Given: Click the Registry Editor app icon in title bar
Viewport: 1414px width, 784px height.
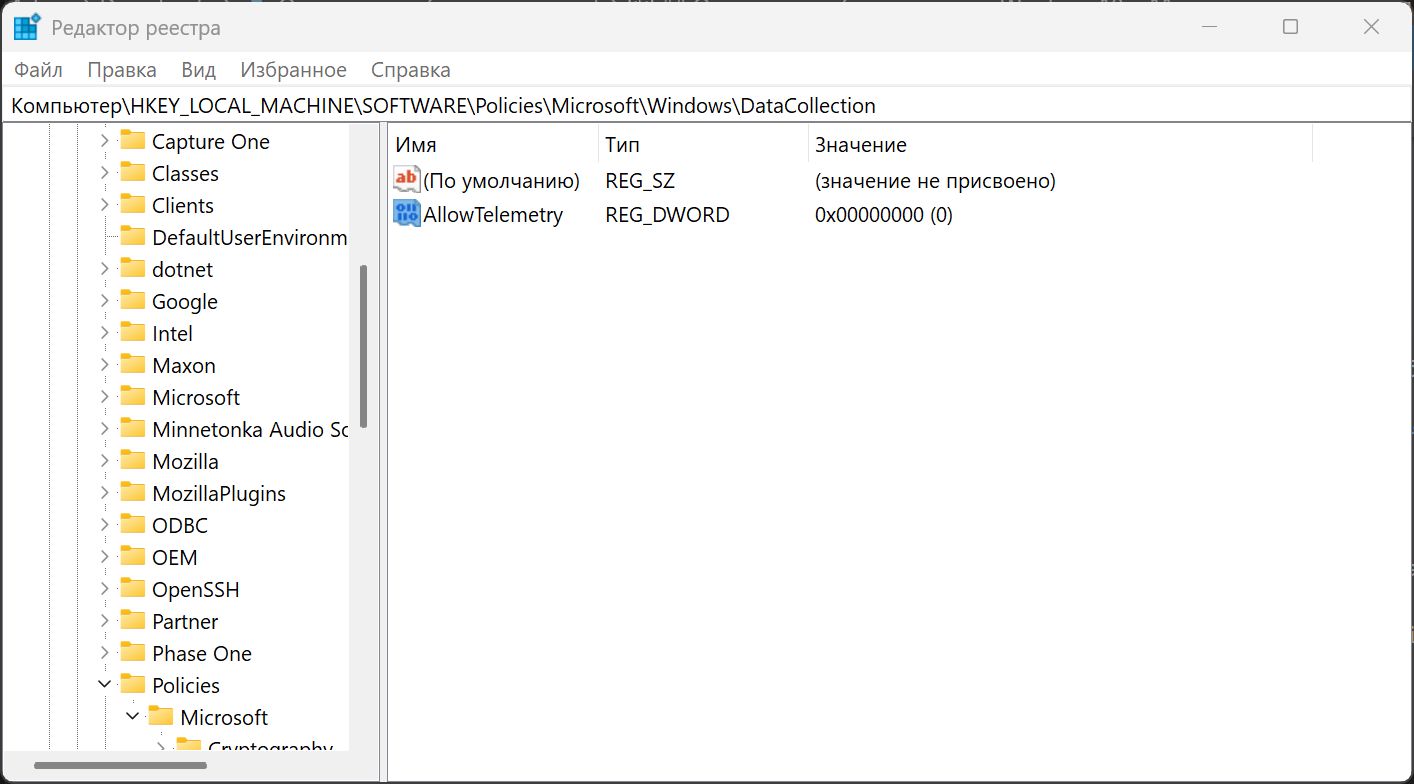Looking at the screenshot, I should 27,27.
